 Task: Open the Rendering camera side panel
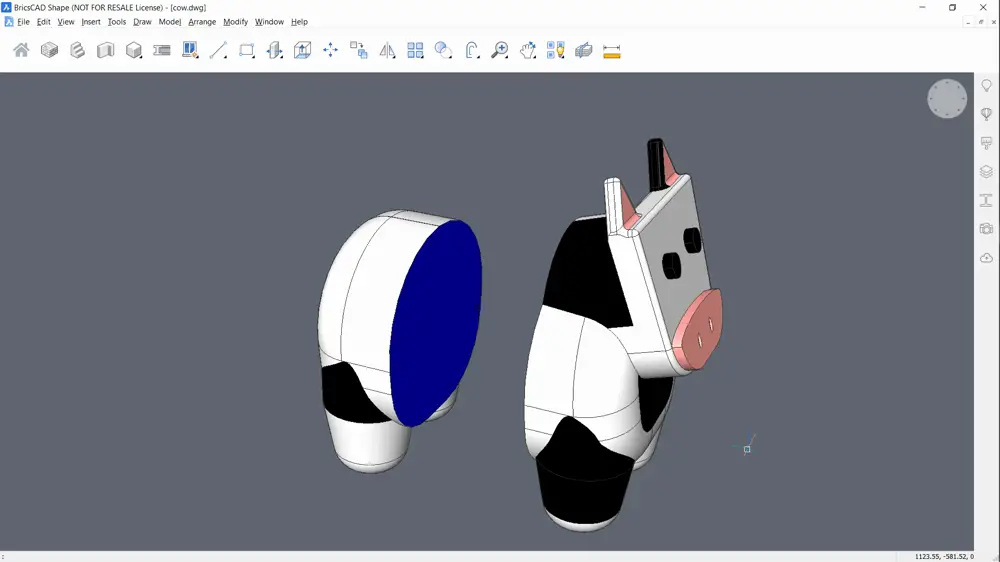coord(987,229)
